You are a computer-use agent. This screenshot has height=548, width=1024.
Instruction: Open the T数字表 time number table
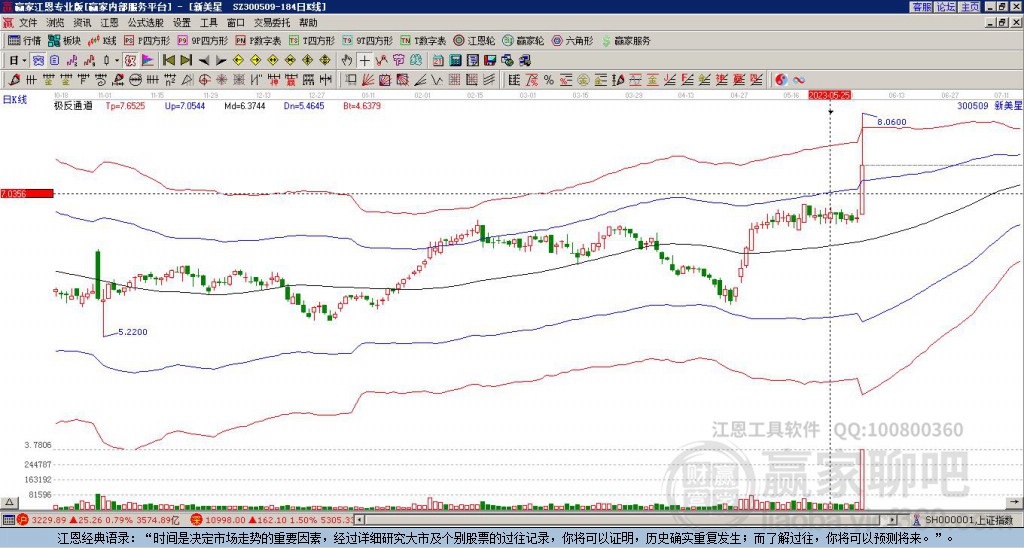tap(423, 40)
